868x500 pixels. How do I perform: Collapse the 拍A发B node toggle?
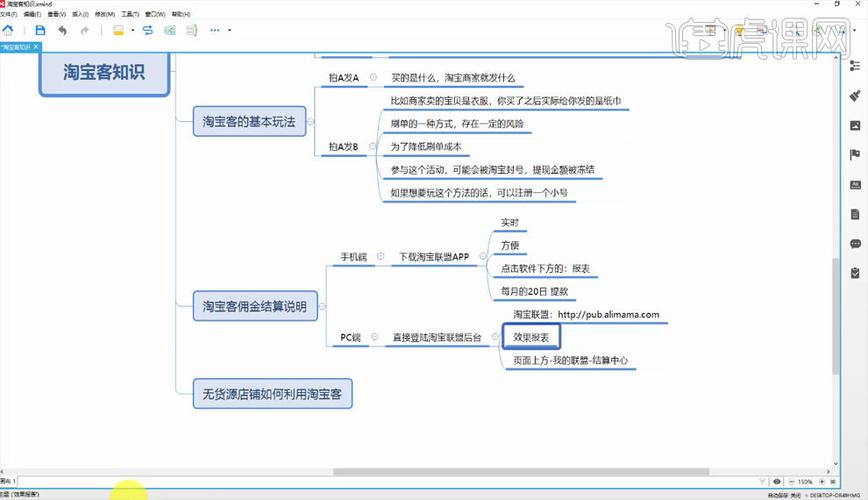pyautogui.click(x=373, y=146)
